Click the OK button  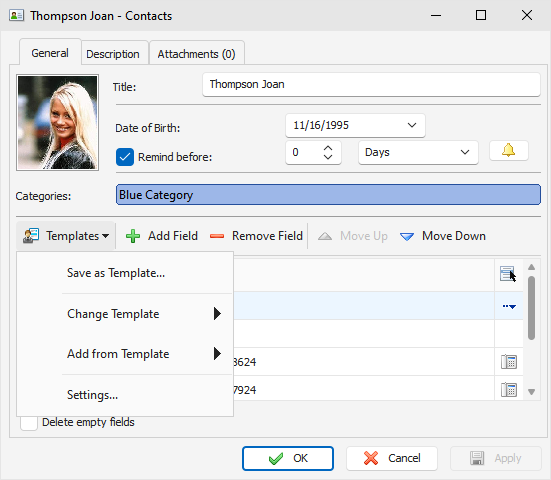(288, 458)
